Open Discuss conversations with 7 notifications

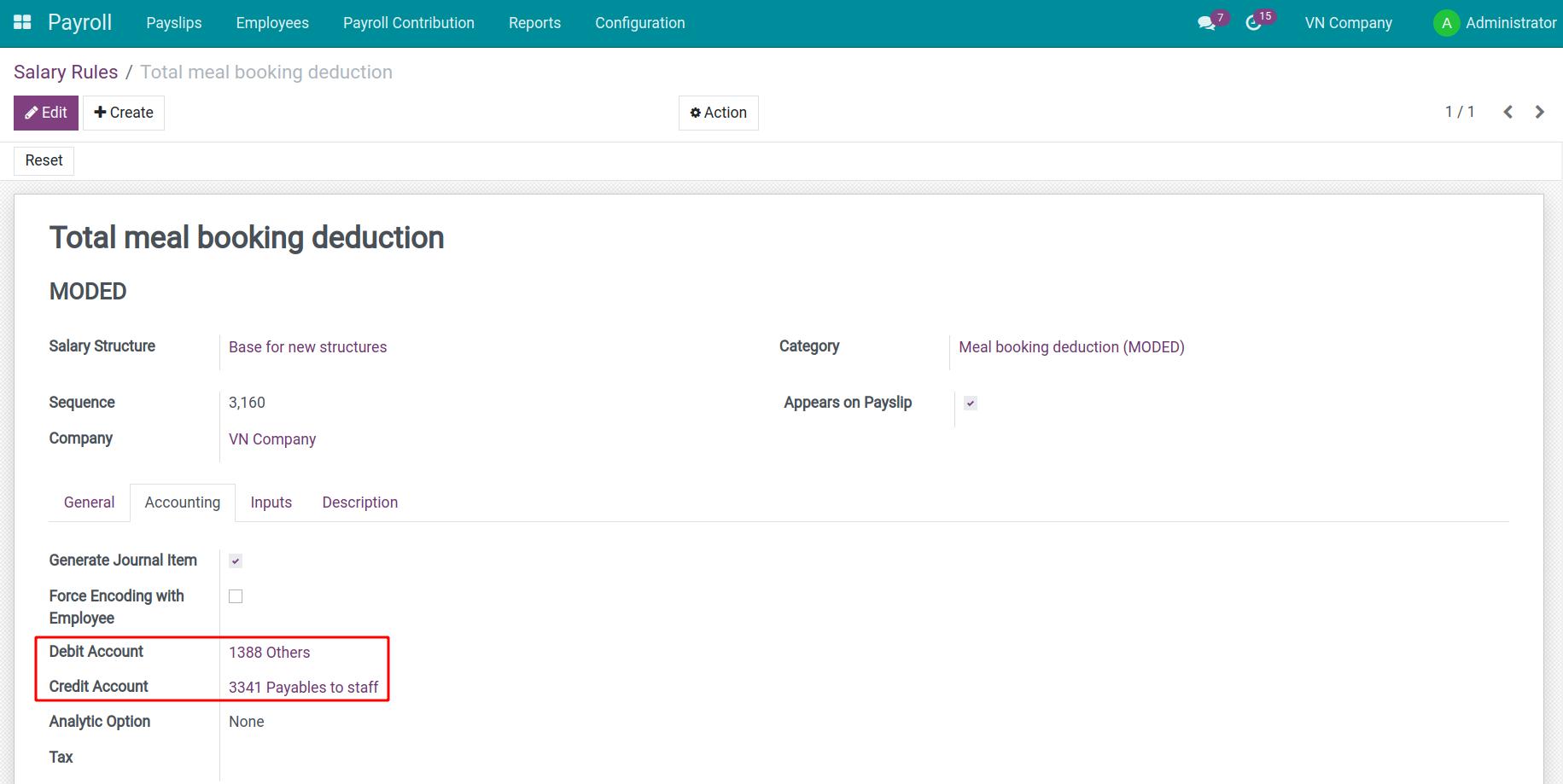(1206, 23)
